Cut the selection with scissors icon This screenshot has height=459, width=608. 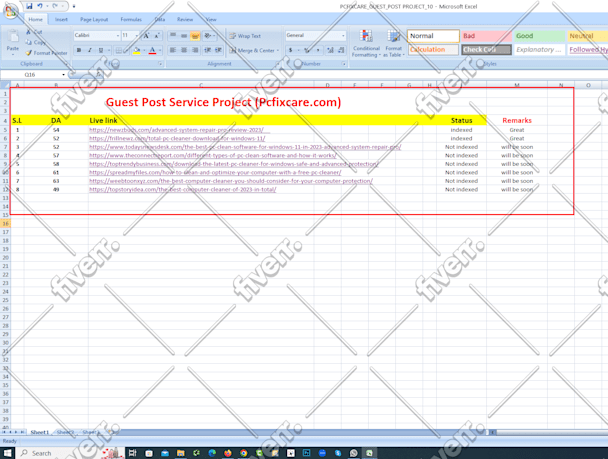pyautogui.click(x=28, y=32)
